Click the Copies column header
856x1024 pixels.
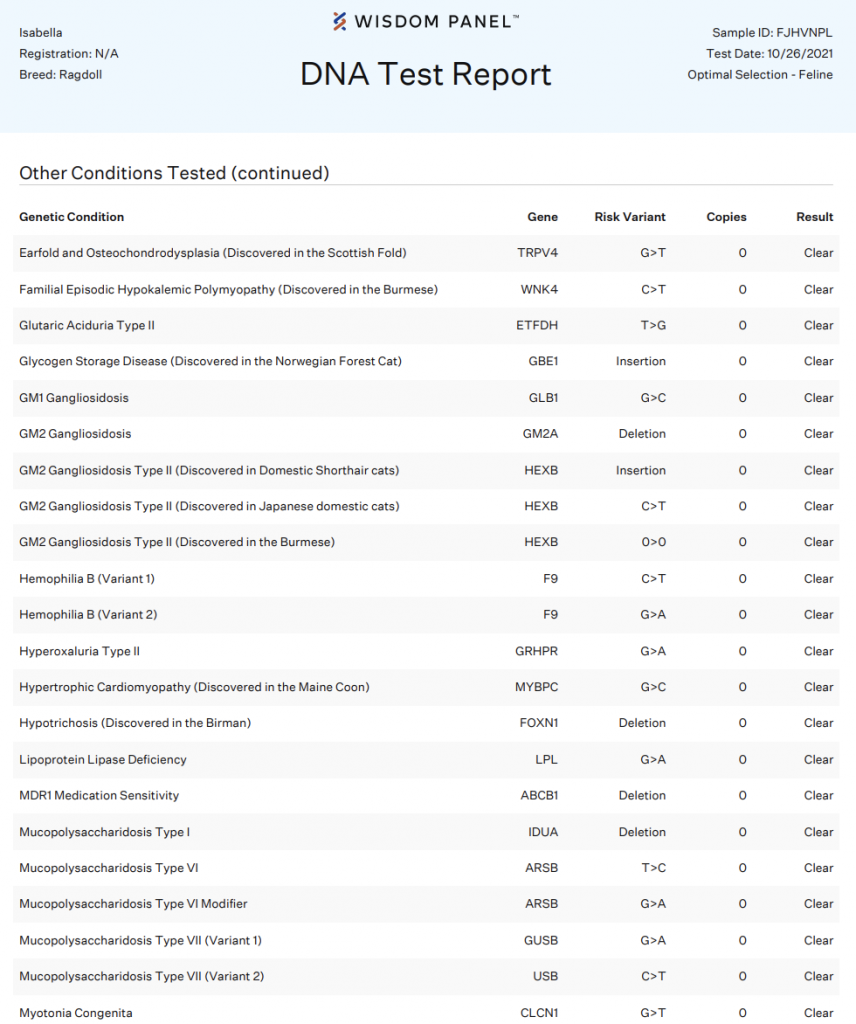tap(726, 217)
